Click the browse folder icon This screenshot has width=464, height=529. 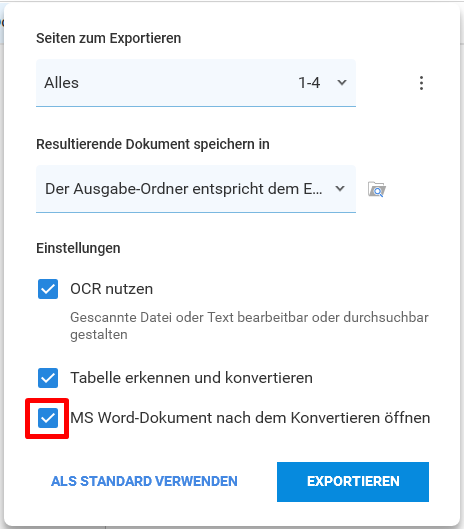click(377, 189)
